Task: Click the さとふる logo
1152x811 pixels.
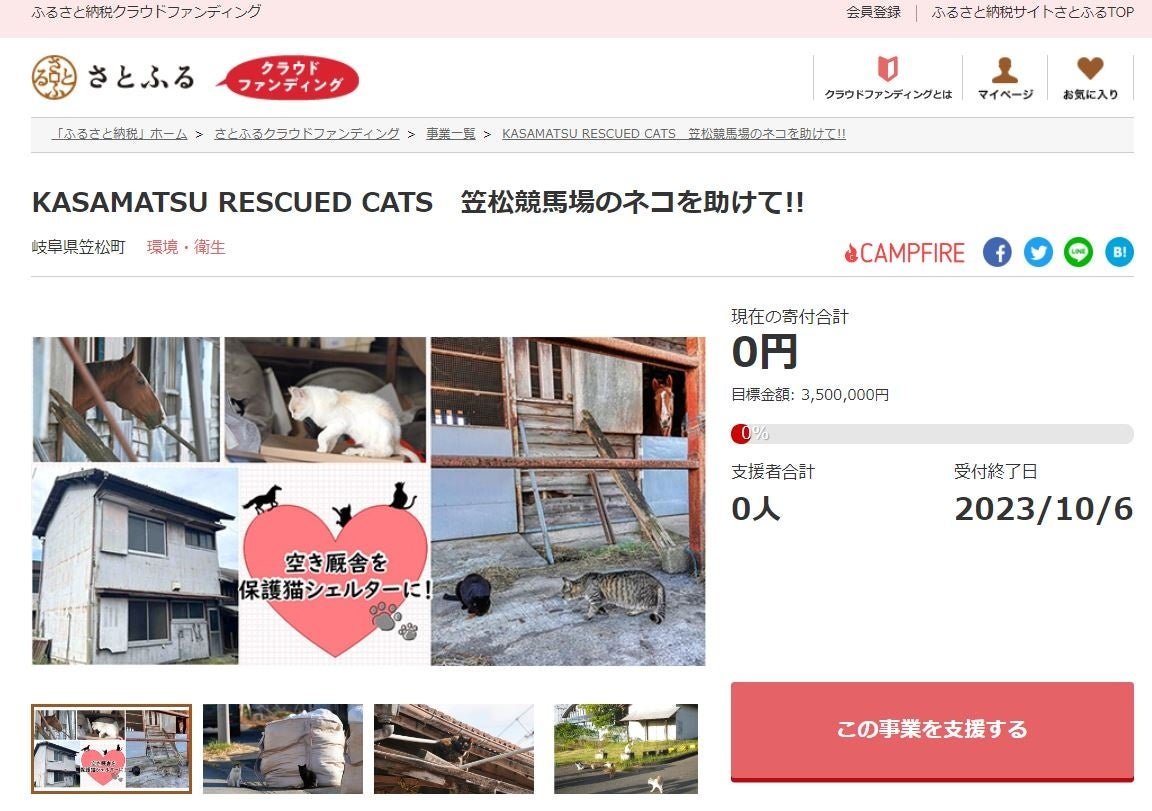Action: point(114,77)
